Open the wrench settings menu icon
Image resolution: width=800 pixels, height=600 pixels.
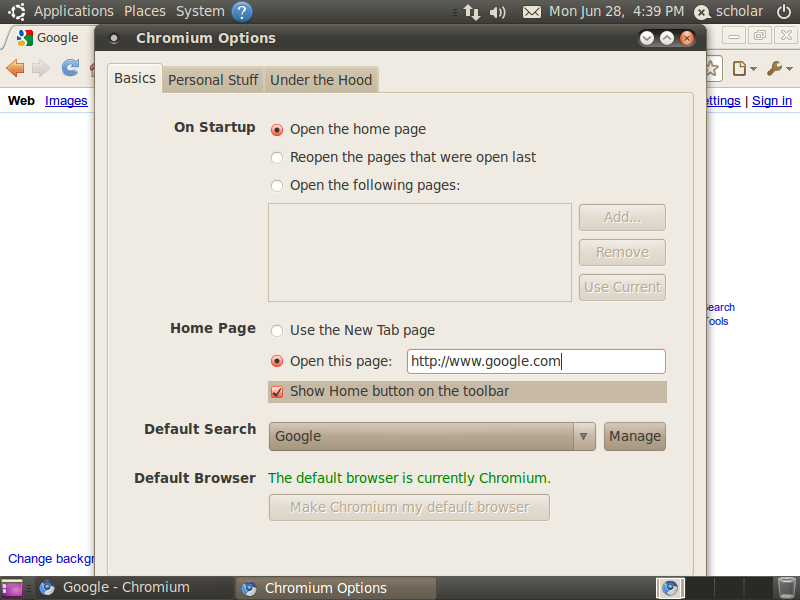click(x=779, y=68)
